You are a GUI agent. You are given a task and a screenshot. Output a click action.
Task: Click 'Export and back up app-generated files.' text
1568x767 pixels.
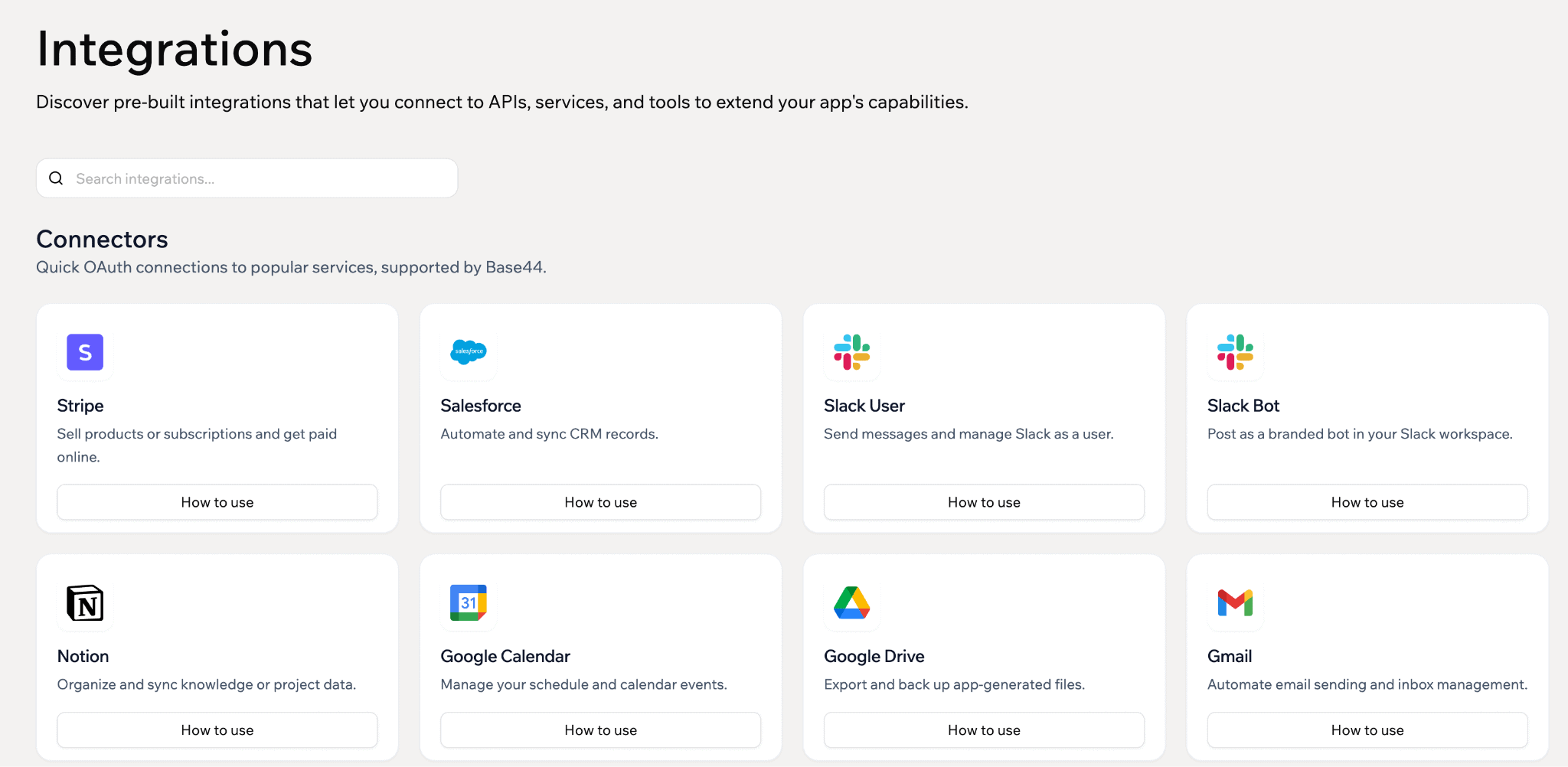955,684
